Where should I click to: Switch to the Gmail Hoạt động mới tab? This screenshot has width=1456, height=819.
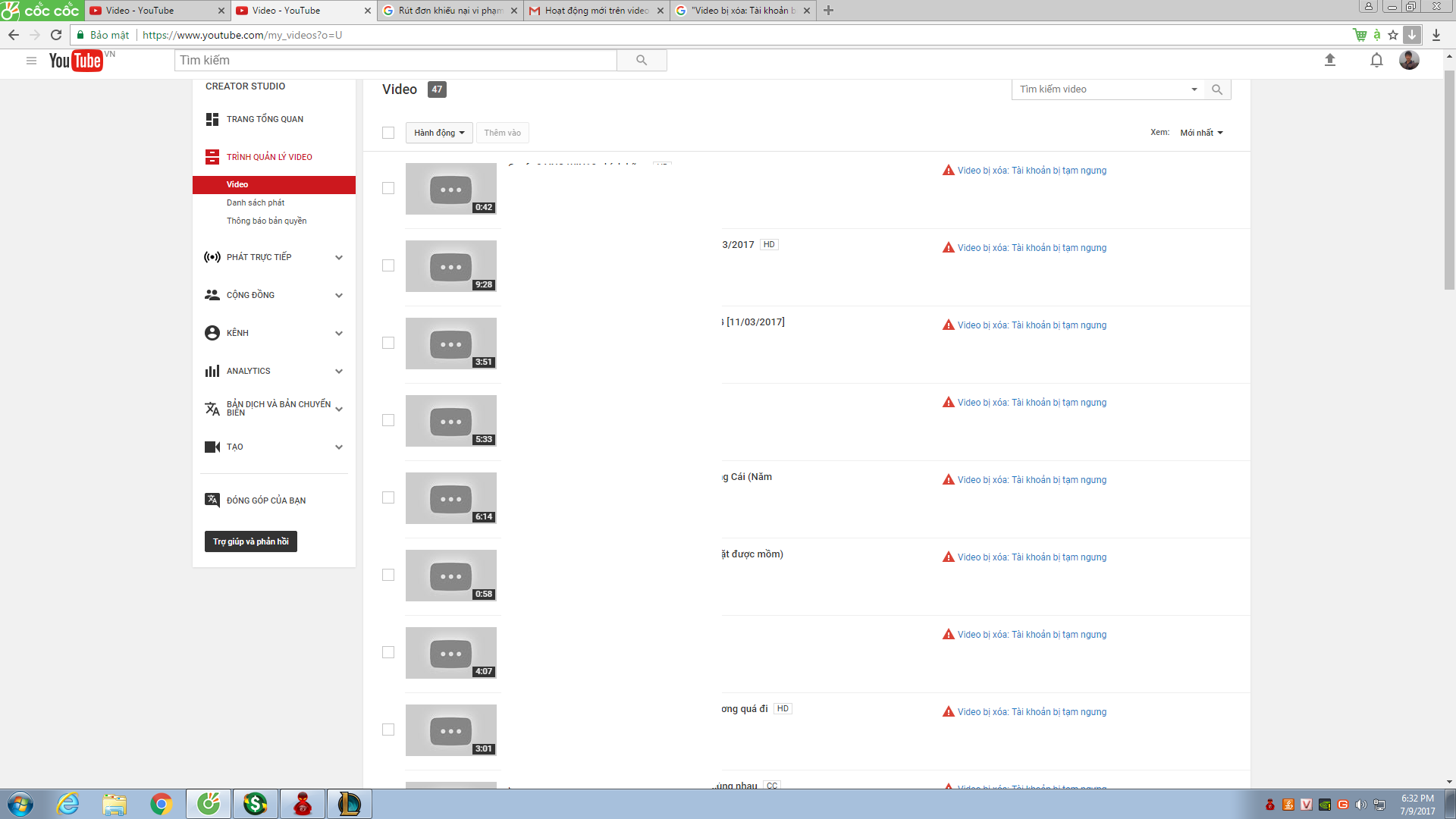(x=596, y=11)
